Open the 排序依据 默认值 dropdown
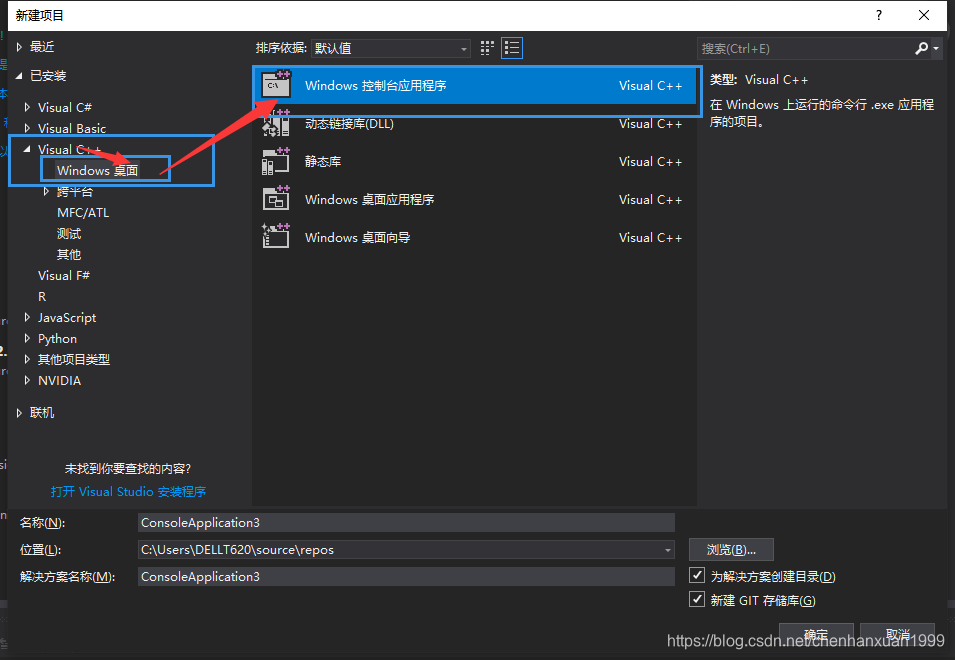This screenshot has width=955, height=660. [x=390, y=48]
